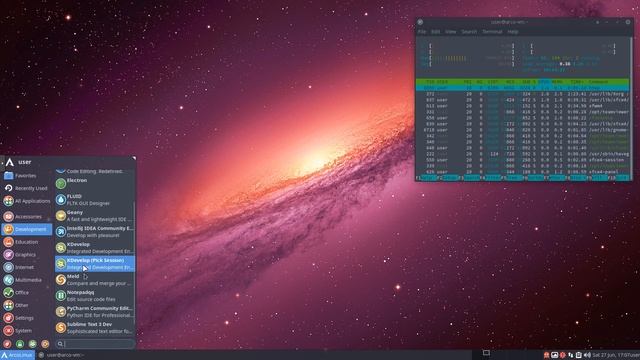This screenshot has width=640, height=360.
Task: Click the orange icon in menu bottom row
Action: click(45, 344)
